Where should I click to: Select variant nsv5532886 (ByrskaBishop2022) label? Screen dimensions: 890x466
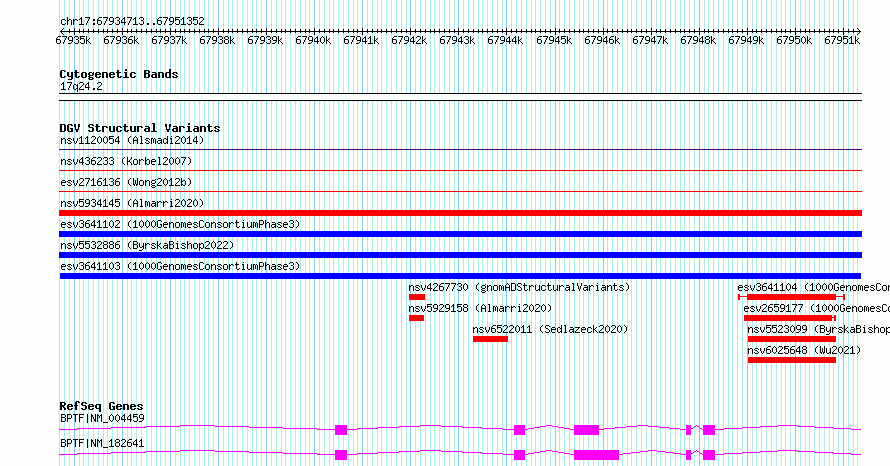pyautogui.click(x=147, y=245)
